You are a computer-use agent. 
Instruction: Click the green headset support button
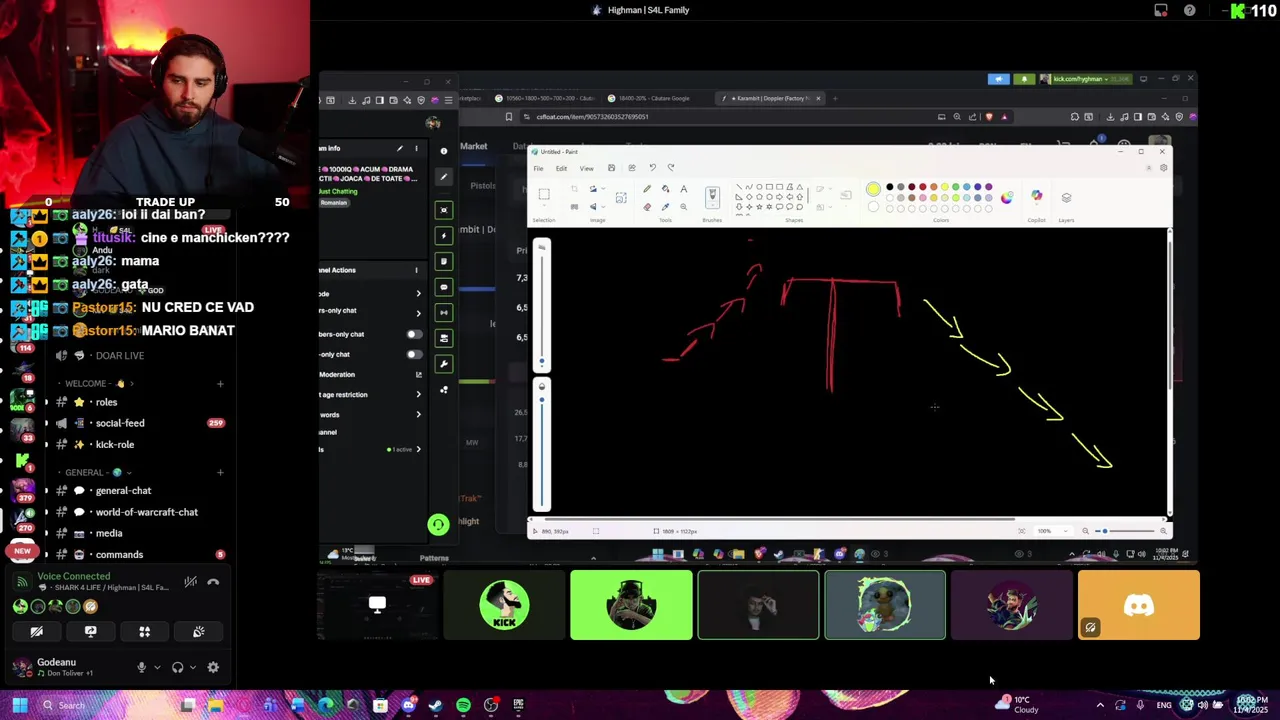coord(438,524)
